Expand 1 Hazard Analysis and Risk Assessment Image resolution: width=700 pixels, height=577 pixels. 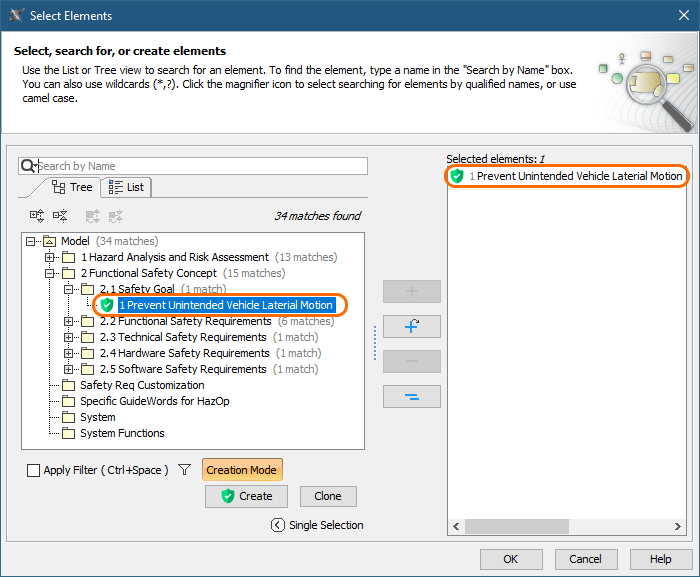[x=50, y=257]
